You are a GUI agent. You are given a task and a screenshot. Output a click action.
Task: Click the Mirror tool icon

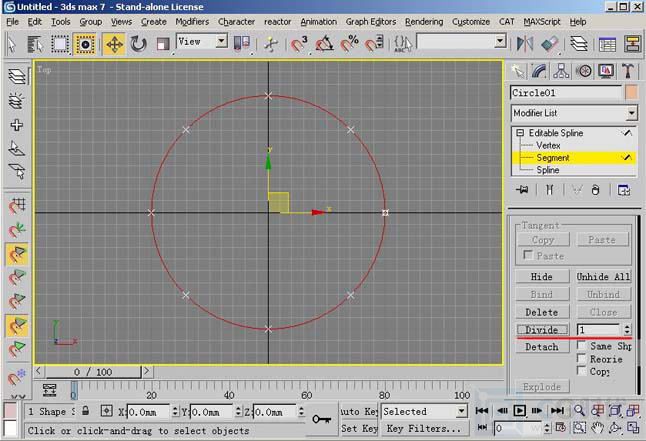[525, 44]
